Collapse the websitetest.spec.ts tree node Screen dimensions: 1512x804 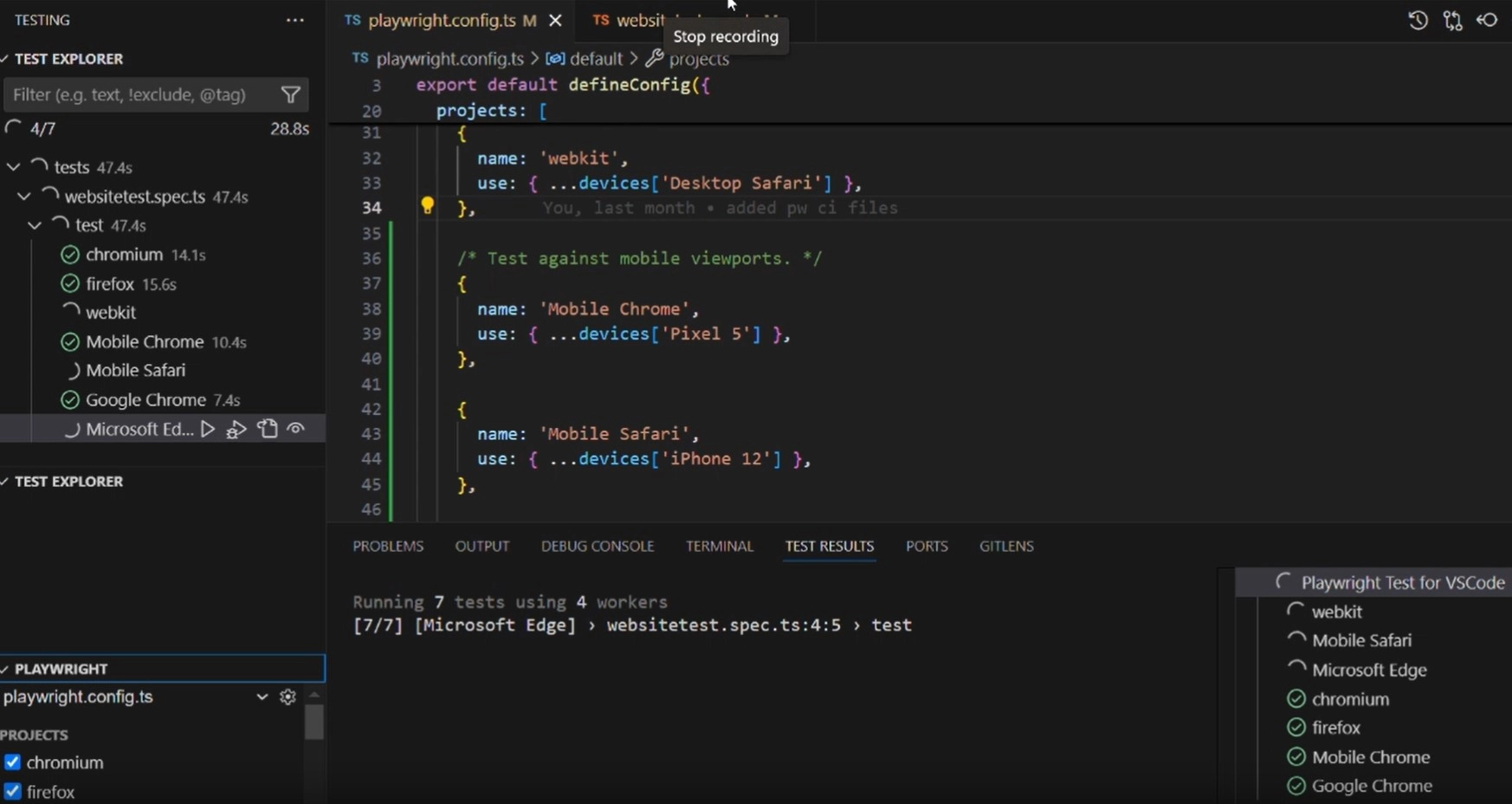point(24,197)
